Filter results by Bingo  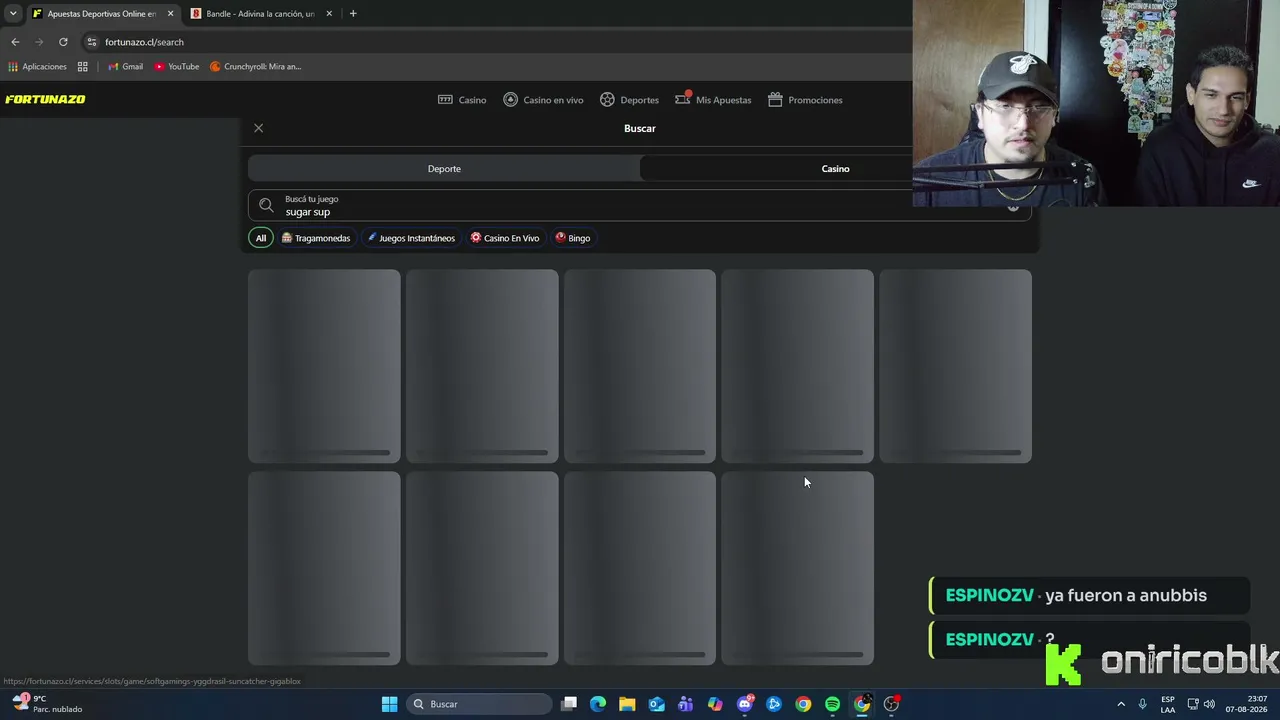click(573, 238)
